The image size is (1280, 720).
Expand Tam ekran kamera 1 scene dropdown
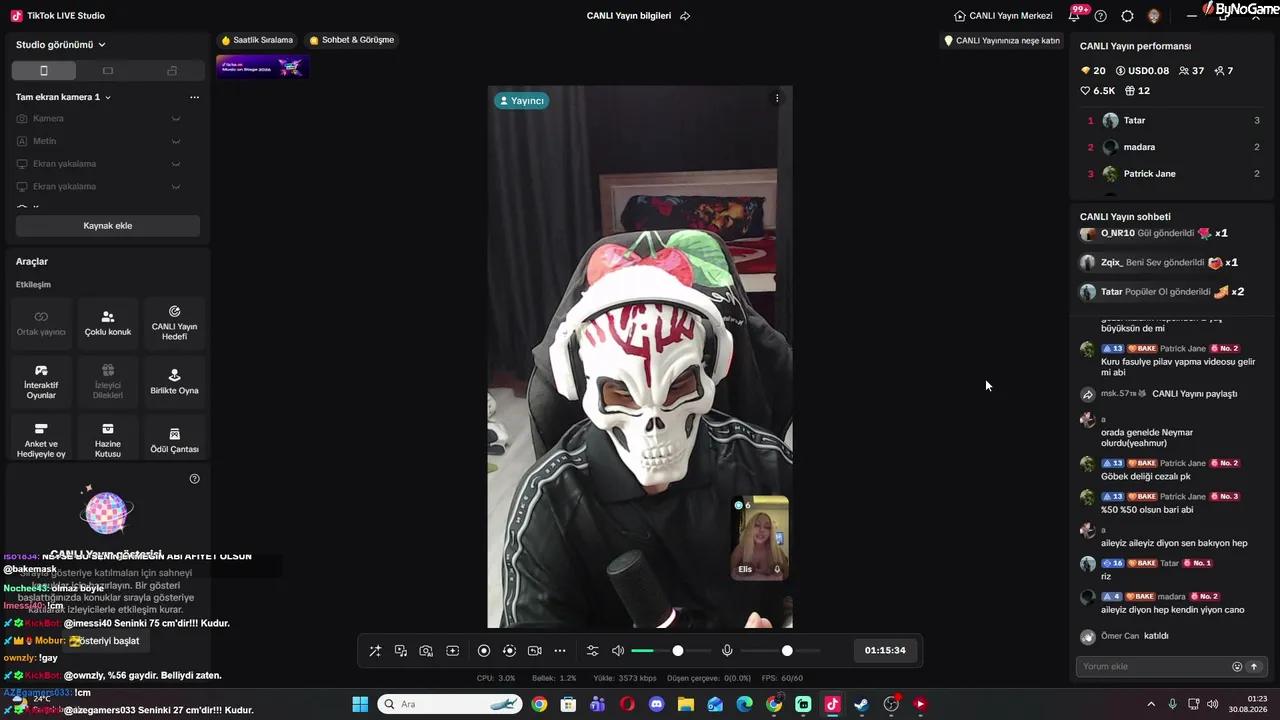tap(63, 97)
